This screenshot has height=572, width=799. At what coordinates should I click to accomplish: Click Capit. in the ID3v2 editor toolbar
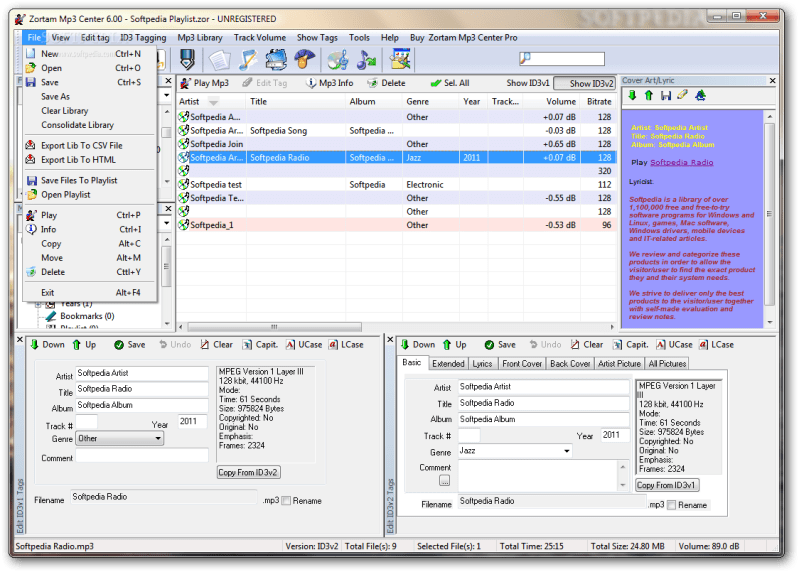pyautogui.click(x=630, y=345)
